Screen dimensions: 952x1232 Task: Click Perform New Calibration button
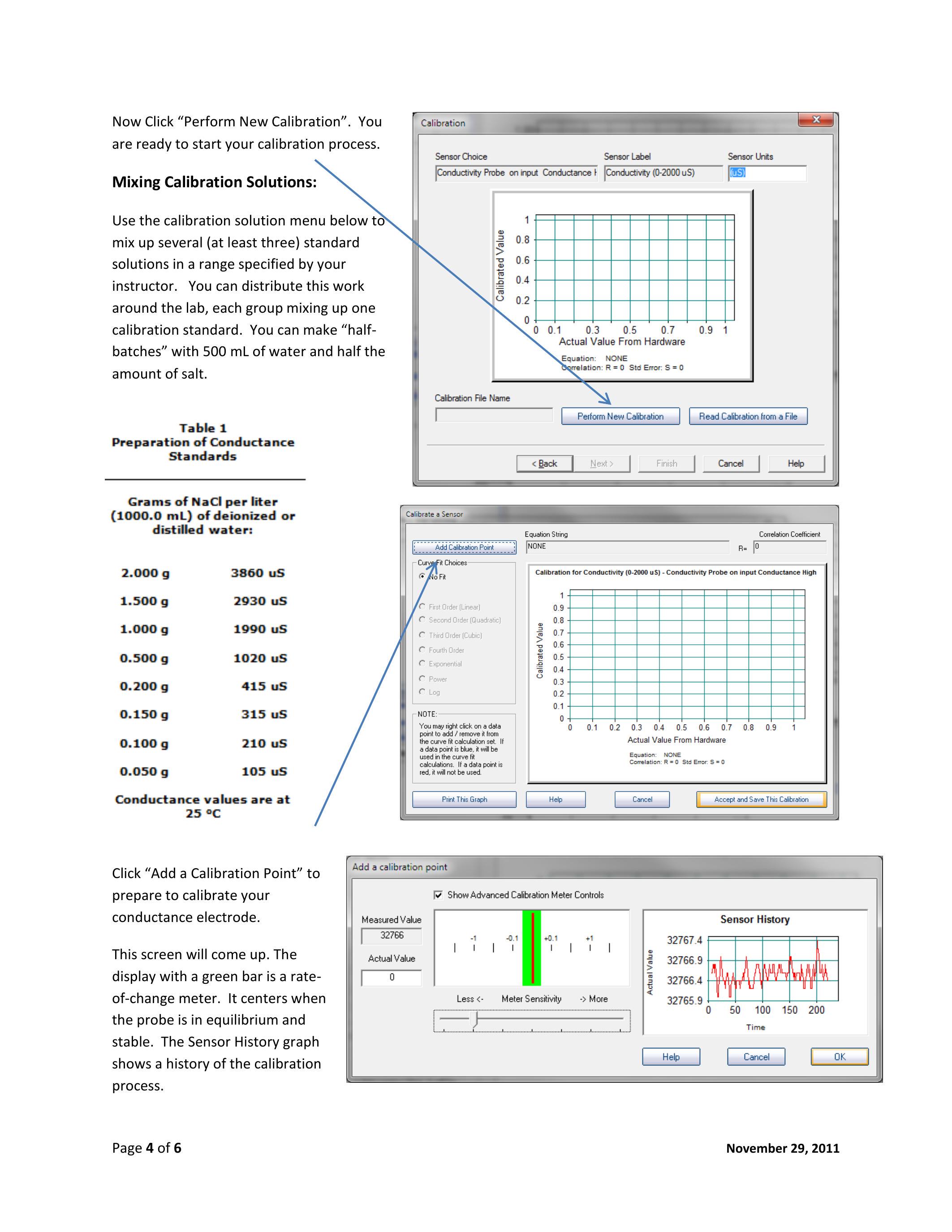coord(620,416)
